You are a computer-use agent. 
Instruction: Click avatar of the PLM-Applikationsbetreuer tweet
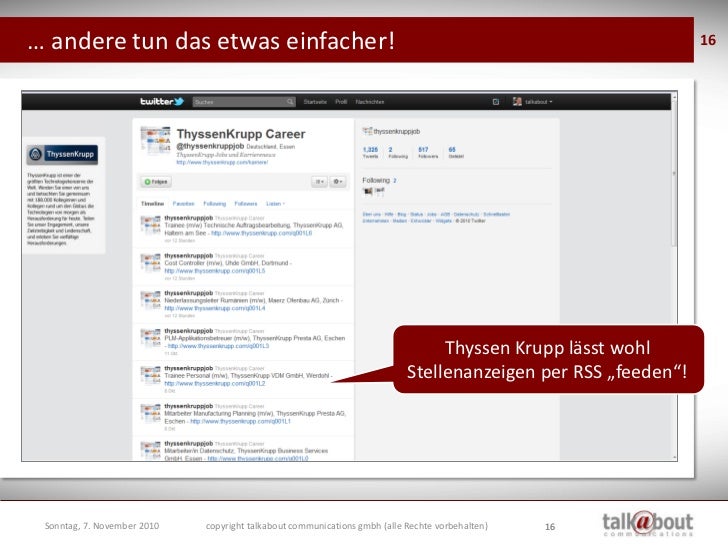click(x=150, y=338)
